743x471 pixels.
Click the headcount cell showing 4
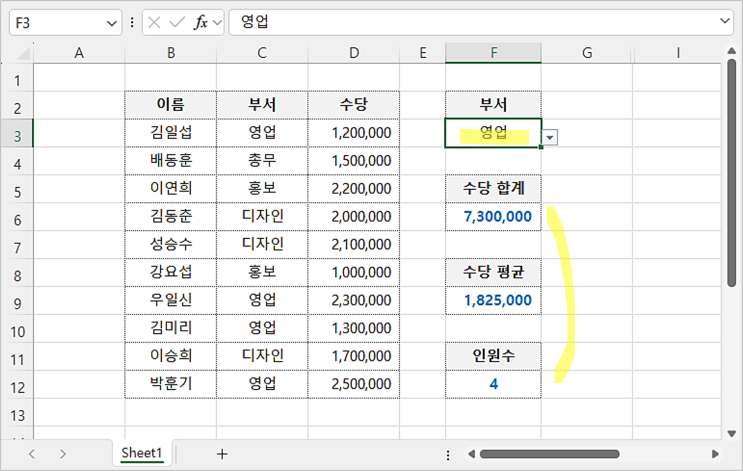click(493, 384)
